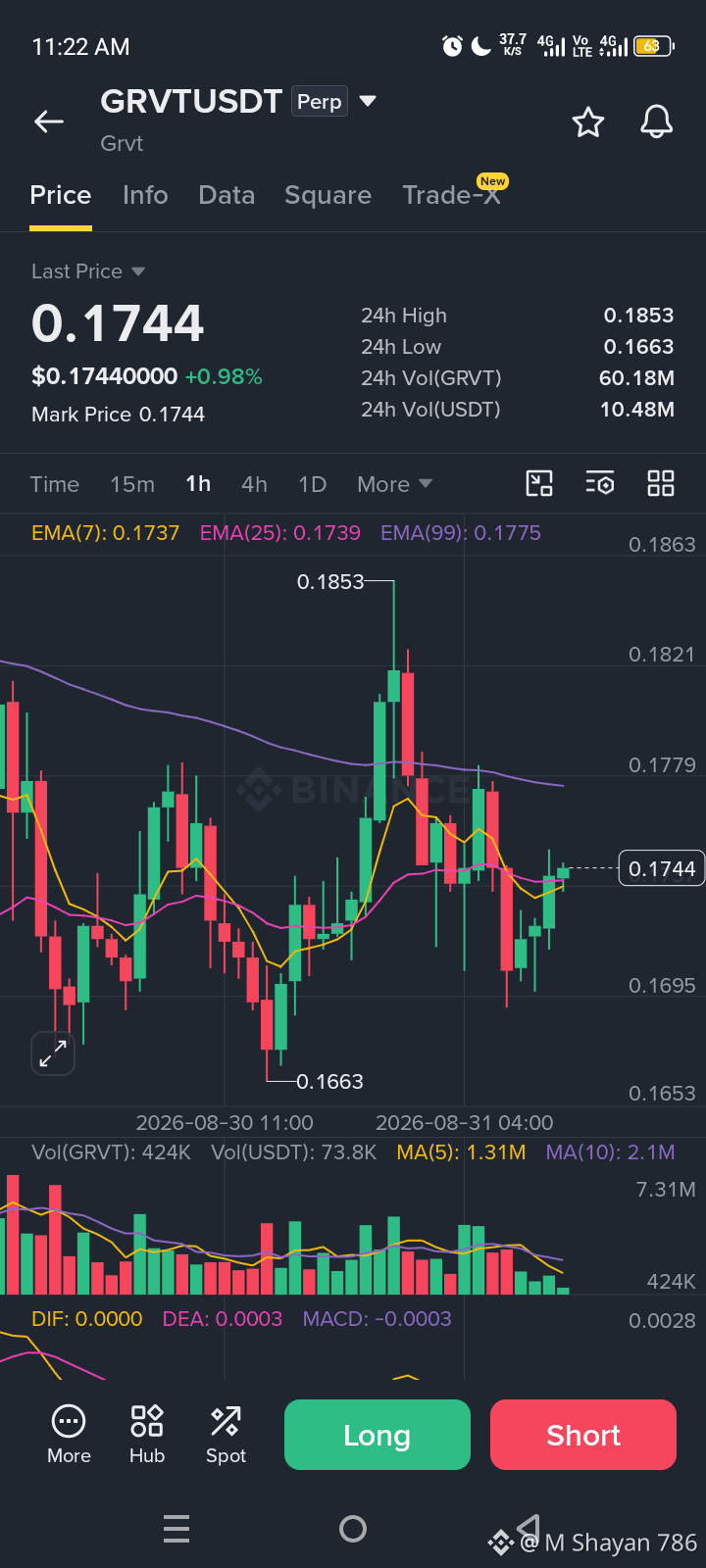Viewport: 706px width, 1568px height.
Task: Open chart indicator settings icon
Action: (x=600, y=483)
